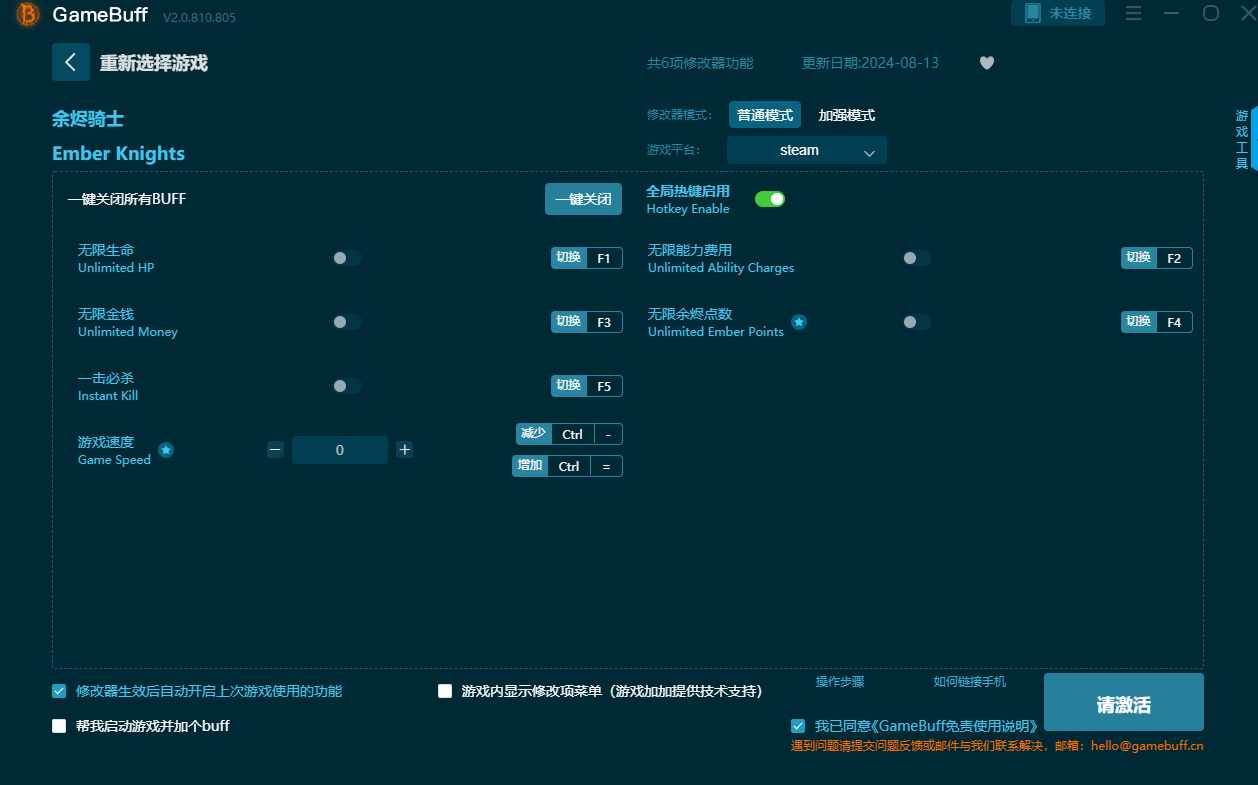1258x785 pixels.
Task: Click the 一键关闭所有BUFF label
Action: point(127,199)
